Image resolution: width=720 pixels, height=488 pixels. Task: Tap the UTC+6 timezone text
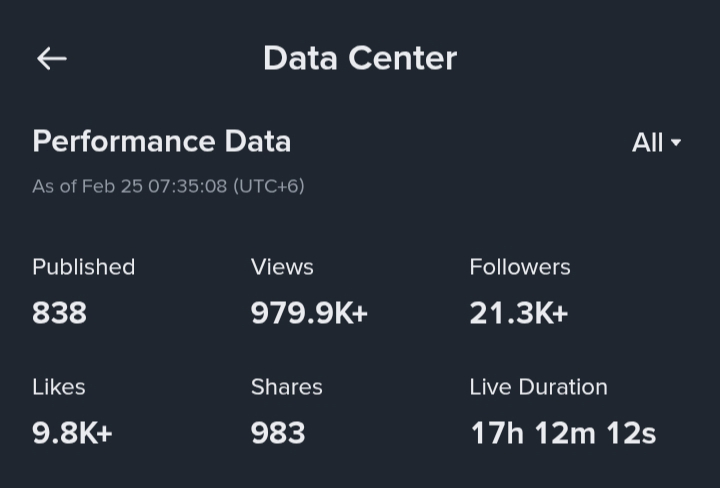[268, 186]
